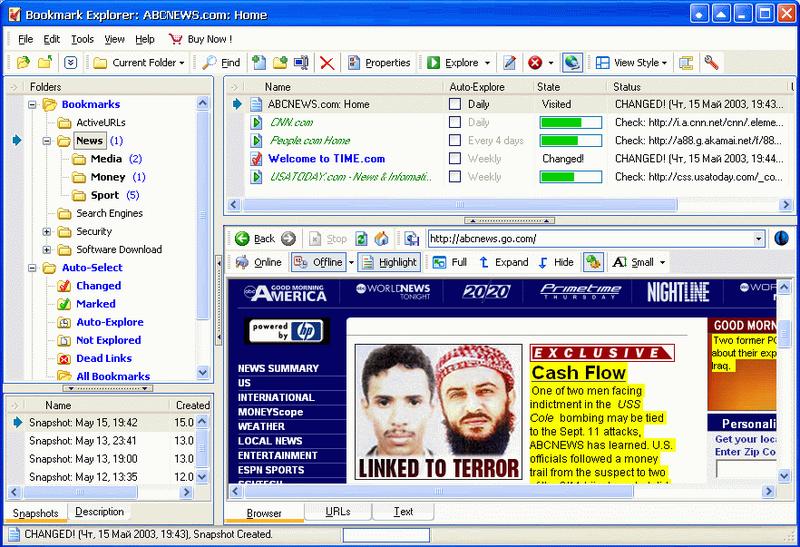Screen dimensions: 800x547
Task: Click the green browser Back arrow
Action: pos(242,238)
